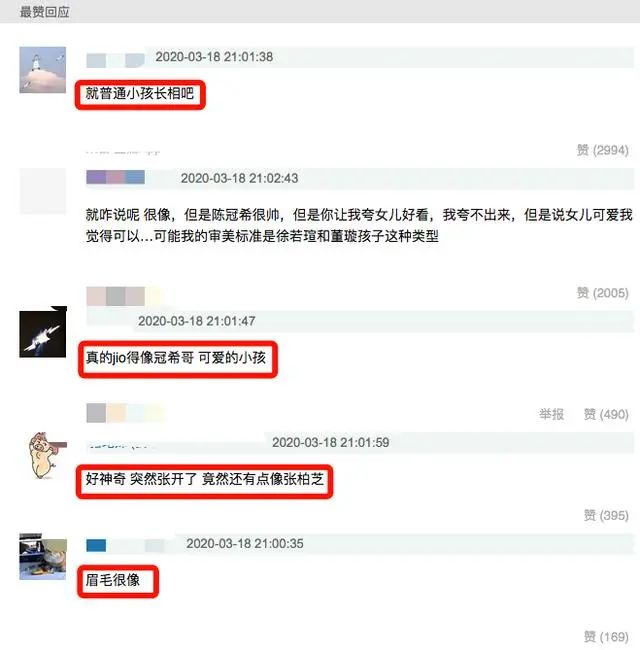
Task: Select the 最赞回应 header tab
Action: pos(44,12)
